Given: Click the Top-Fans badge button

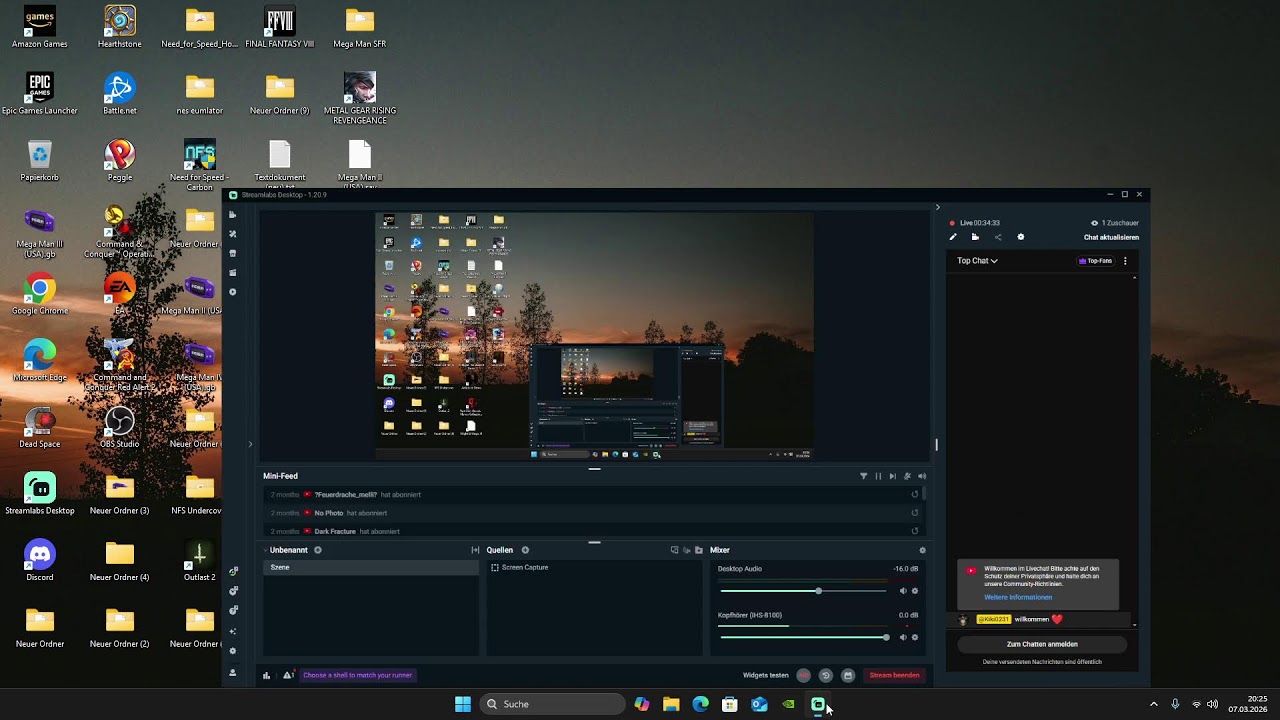Looking at the screenshot, I should point(1095,261).
